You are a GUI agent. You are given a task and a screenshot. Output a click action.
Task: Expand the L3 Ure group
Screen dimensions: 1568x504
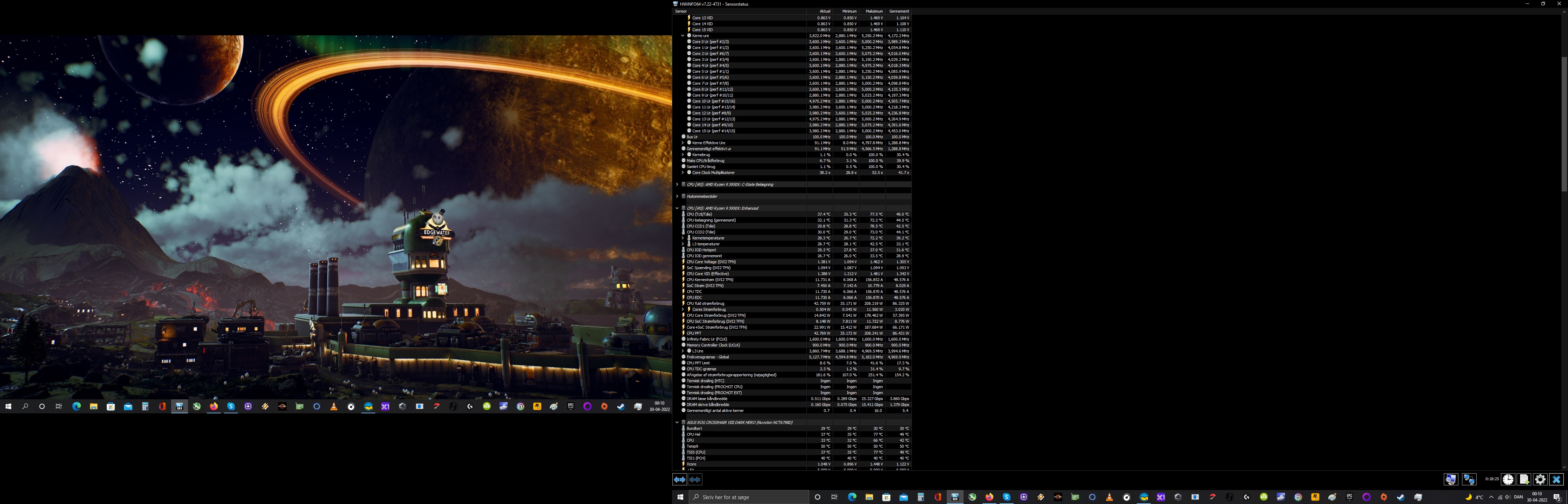(x=683, y=351)
